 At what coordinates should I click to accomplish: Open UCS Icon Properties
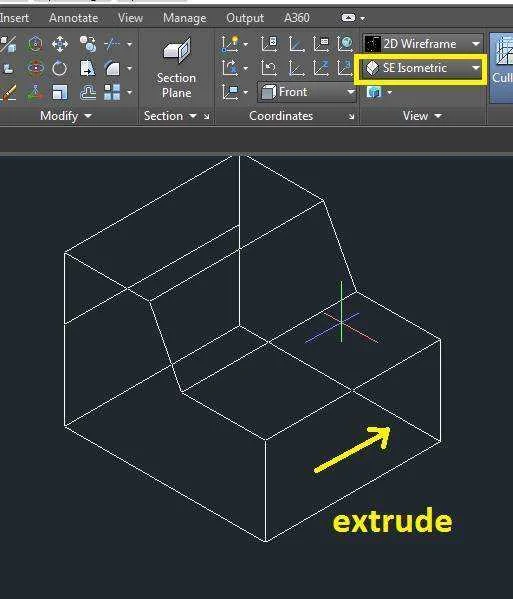pyautogui.click(x=269, y=44)
